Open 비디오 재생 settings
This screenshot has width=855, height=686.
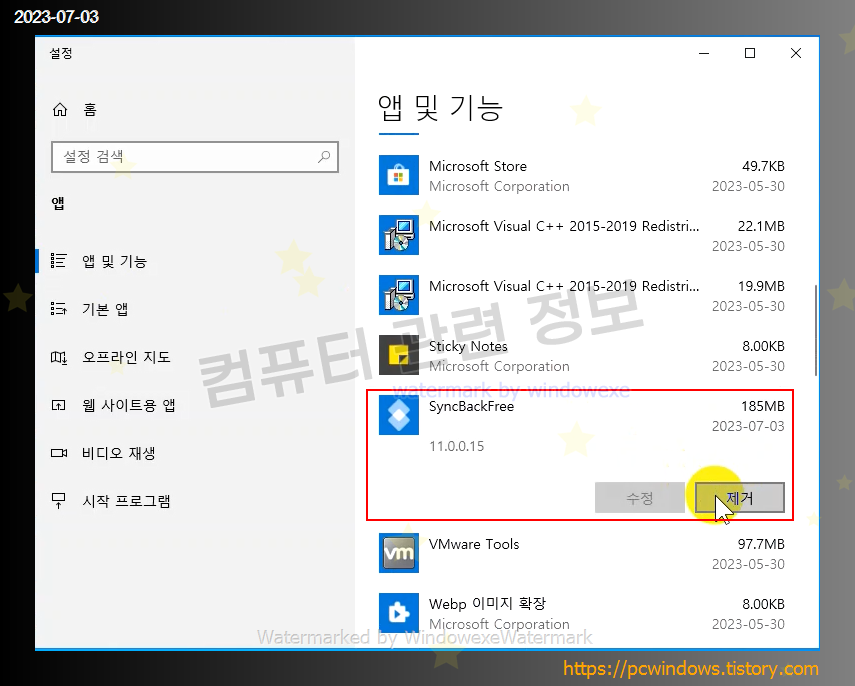click(x=118, y=453)
